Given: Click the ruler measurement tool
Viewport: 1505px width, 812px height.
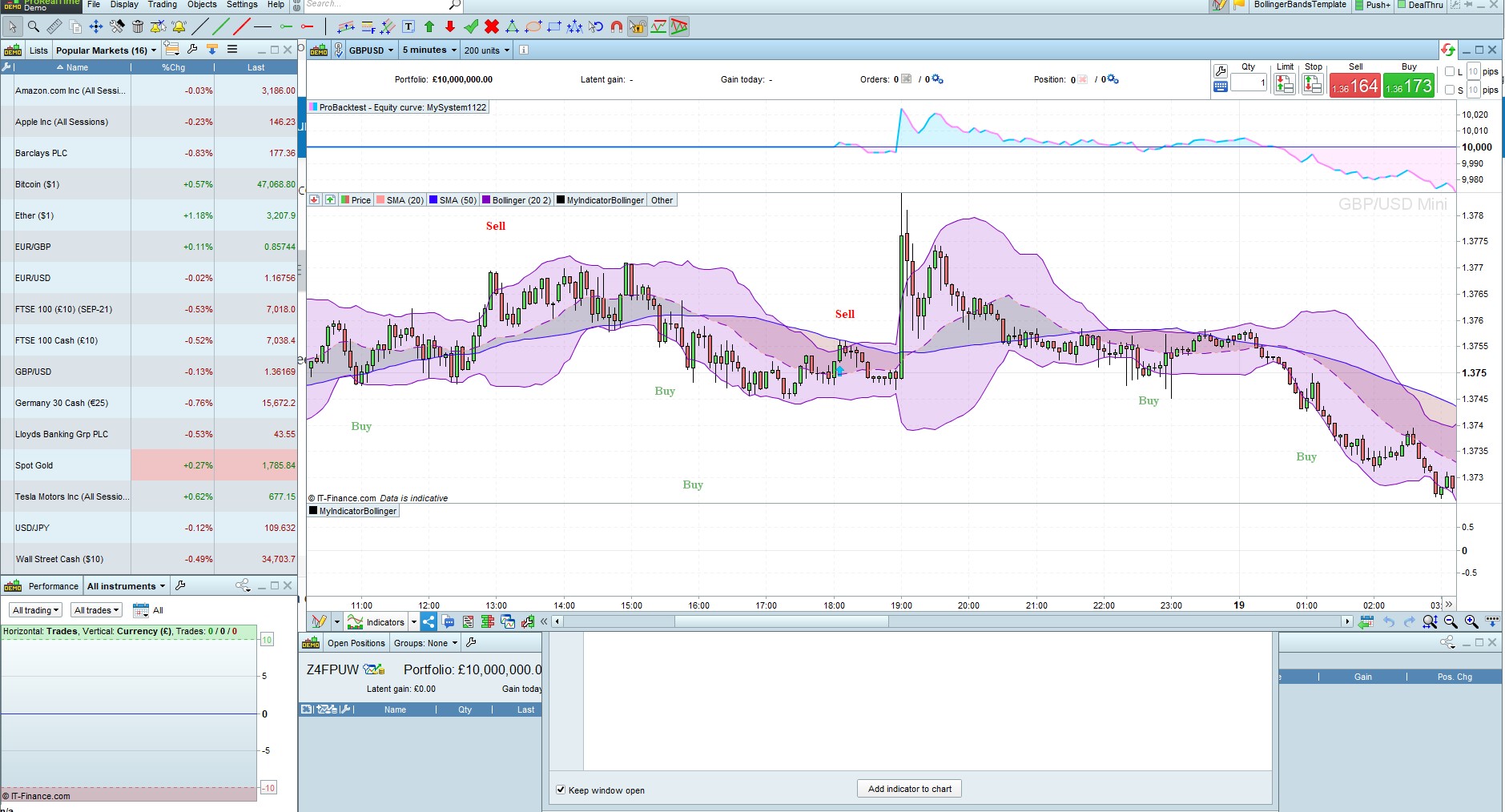Looking at the screenshot, I should point(54,26).
